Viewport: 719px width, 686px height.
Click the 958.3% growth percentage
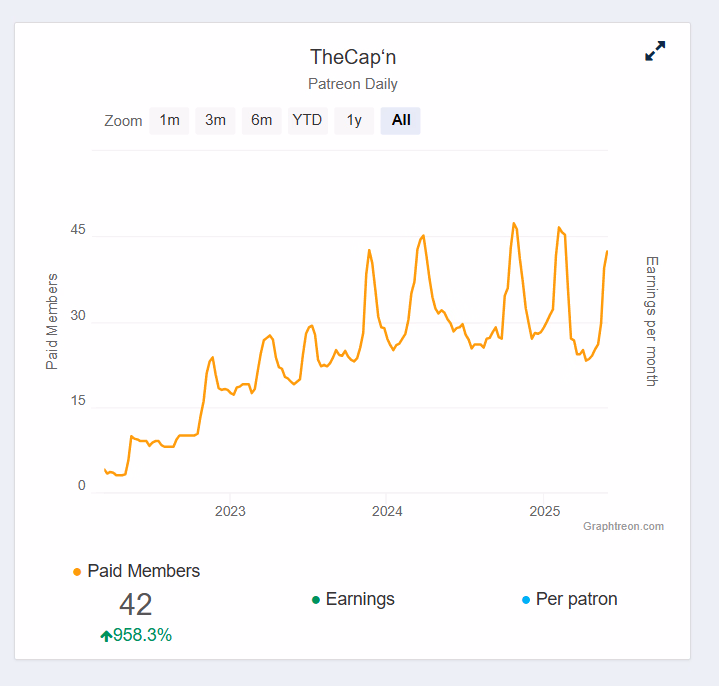[142, 635]
